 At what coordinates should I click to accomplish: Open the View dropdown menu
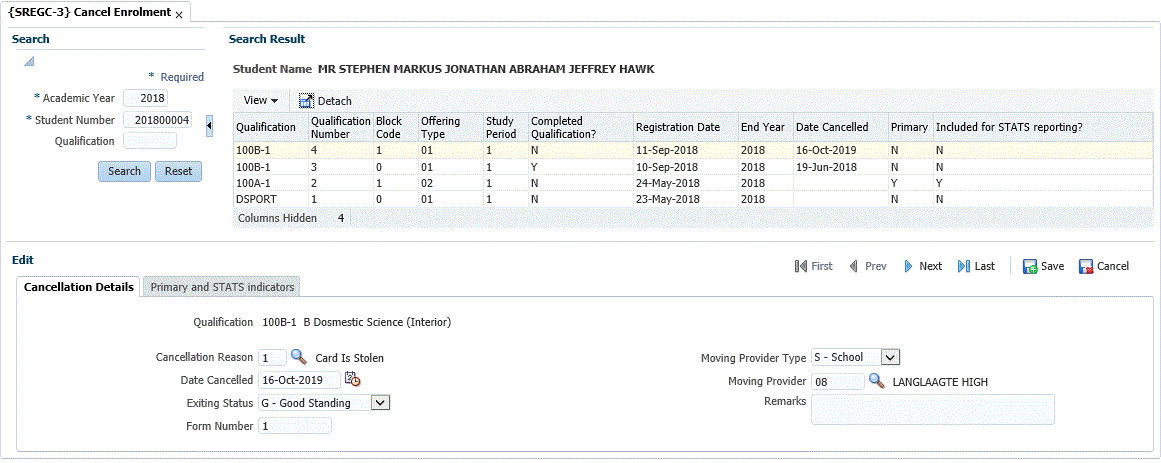(260, 101)
